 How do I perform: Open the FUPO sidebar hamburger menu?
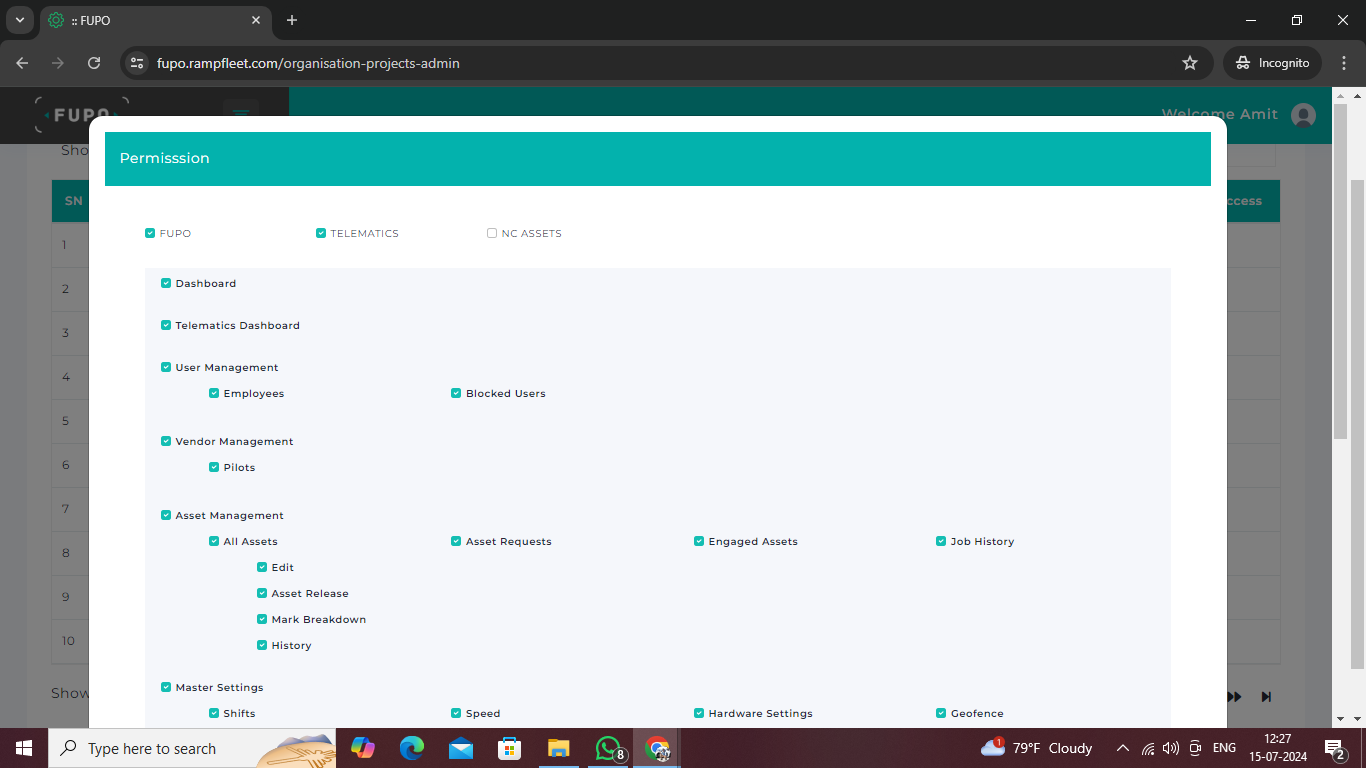tap(240, 114)
